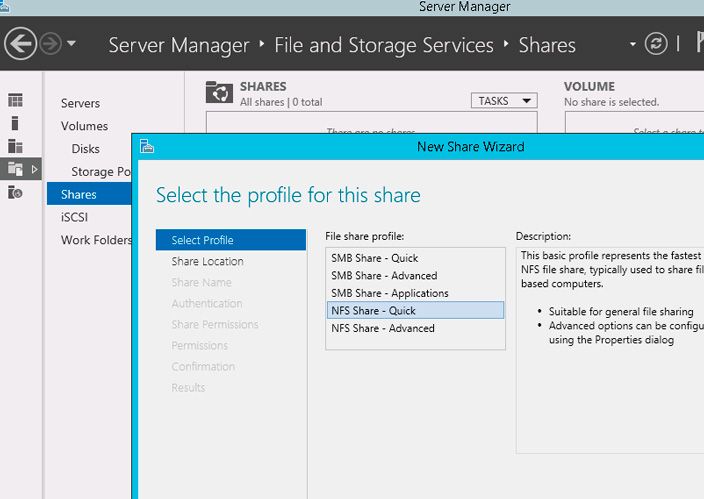Expand the navigation history dropdown arrow
This screenshot has width=704, height=499.
point(72,45)
